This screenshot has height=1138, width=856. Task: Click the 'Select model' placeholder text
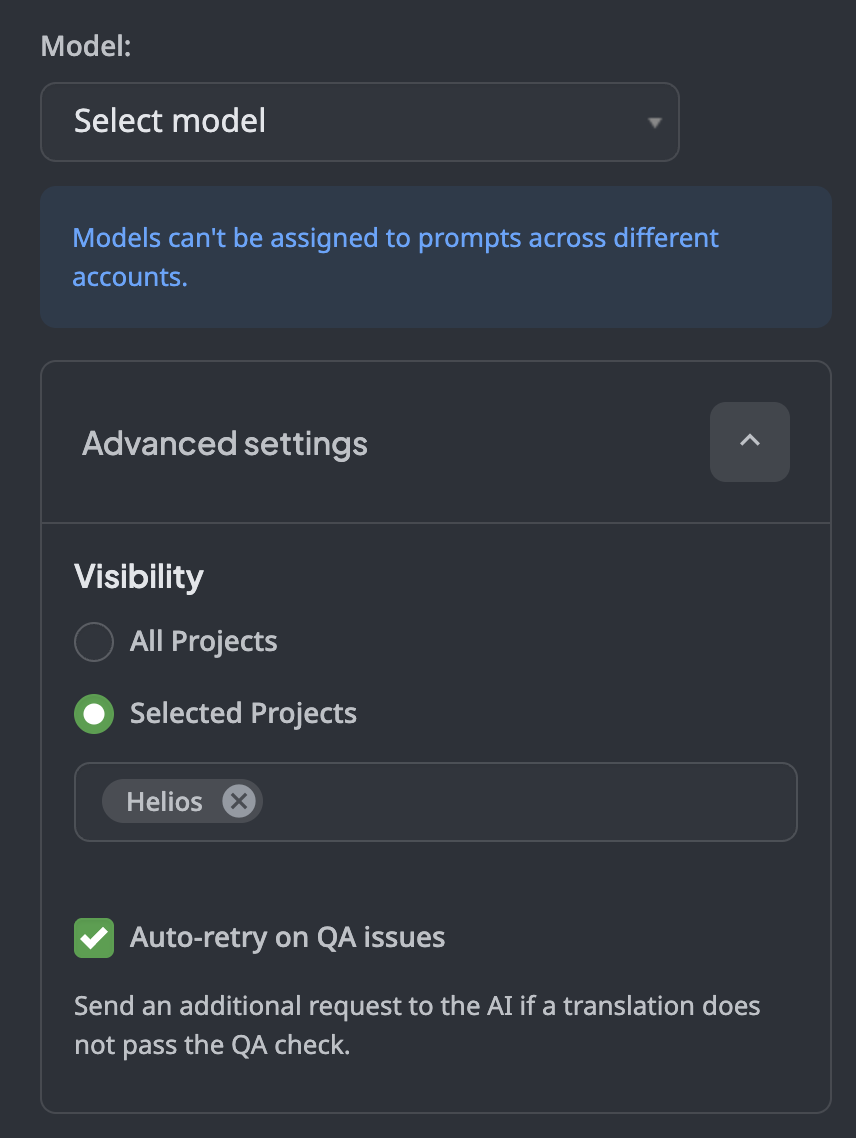click(170, 122)
